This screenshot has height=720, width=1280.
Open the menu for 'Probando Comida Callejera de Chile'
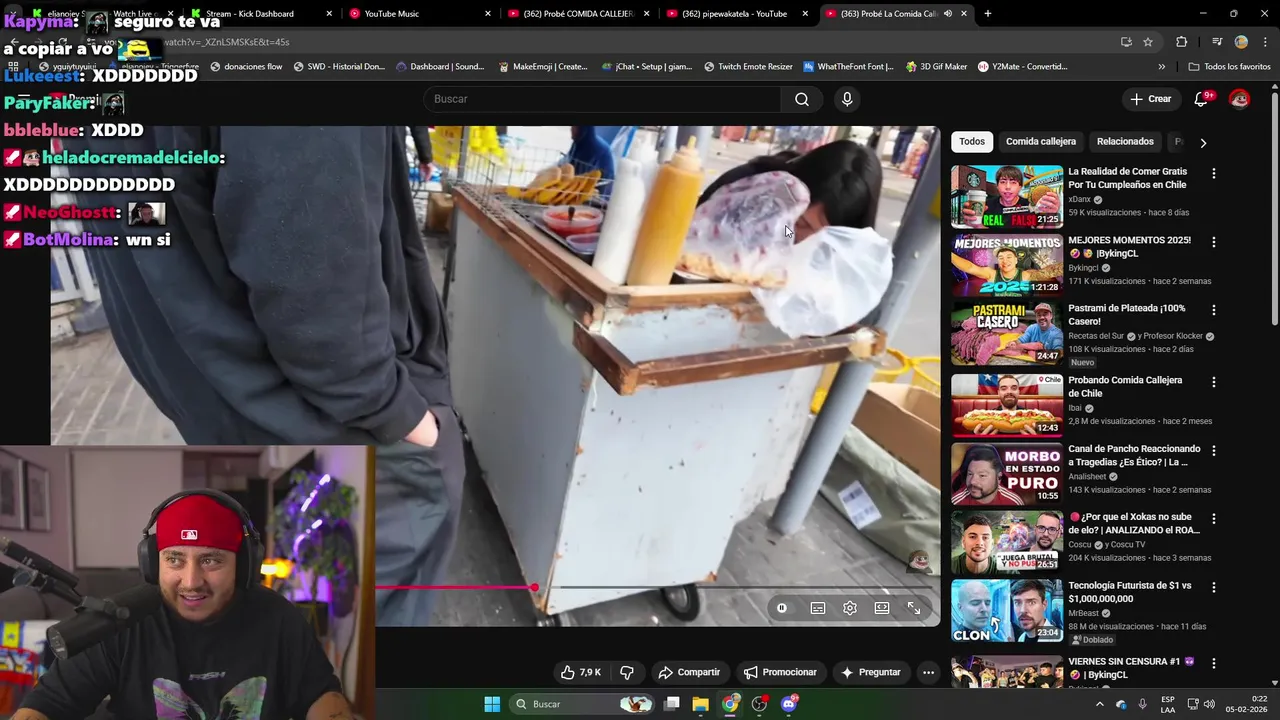pyautogui.click(x=1214, y=382)
